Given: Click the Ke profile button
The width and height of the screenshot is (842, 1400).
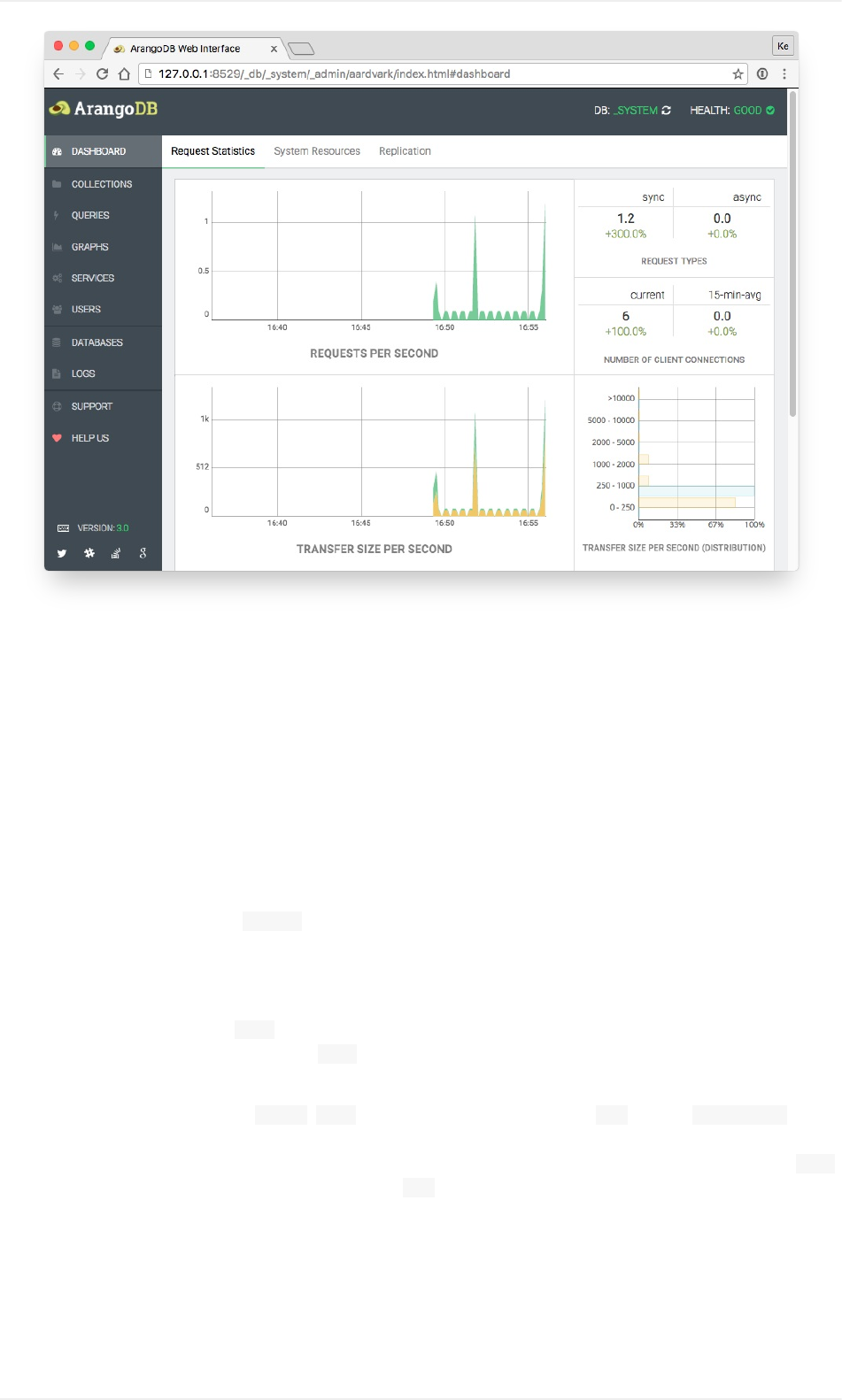Looking at the screenshot, I should 783,46.
